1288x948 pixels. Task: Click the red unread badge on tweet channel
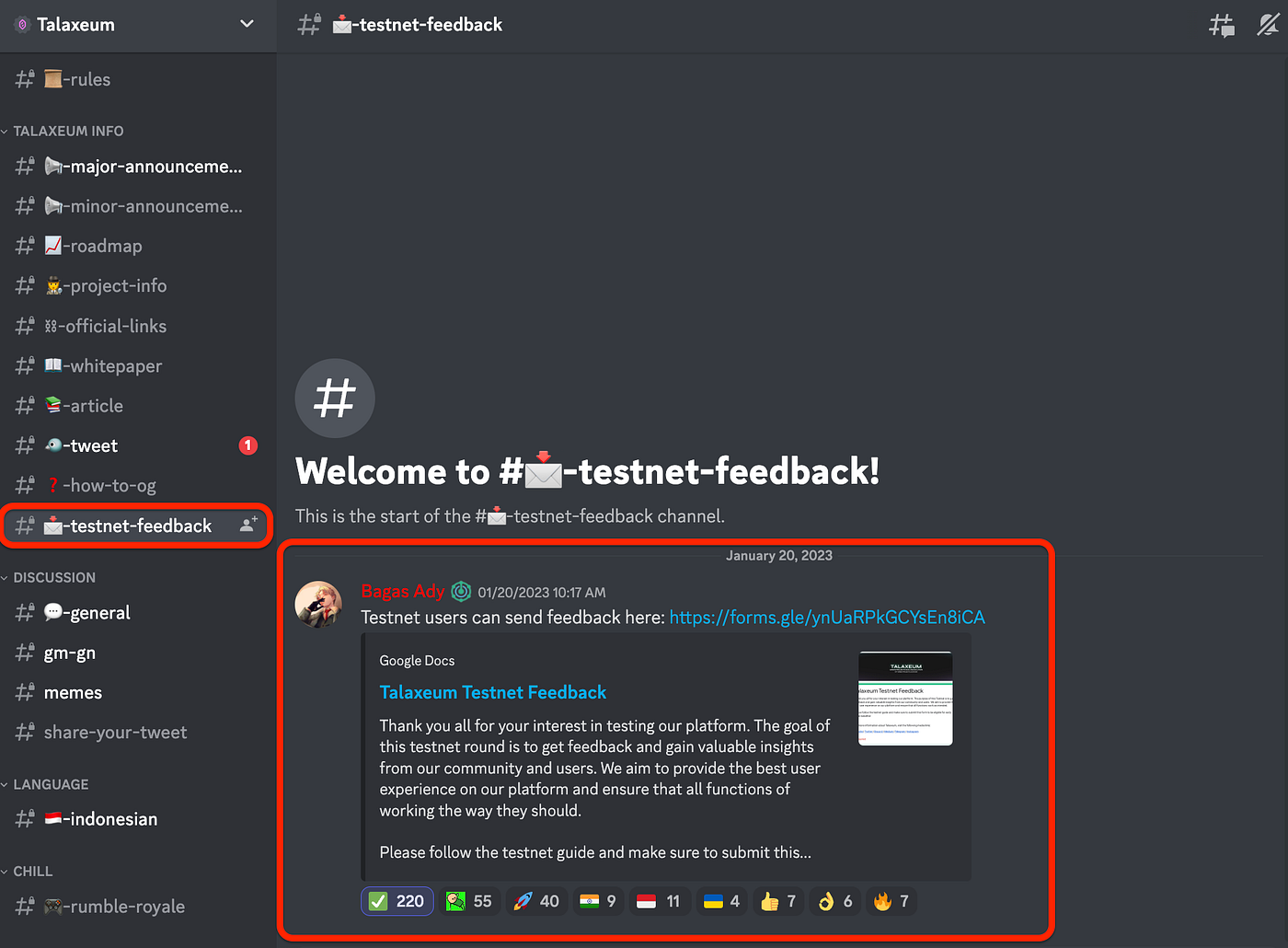point(248,445)
